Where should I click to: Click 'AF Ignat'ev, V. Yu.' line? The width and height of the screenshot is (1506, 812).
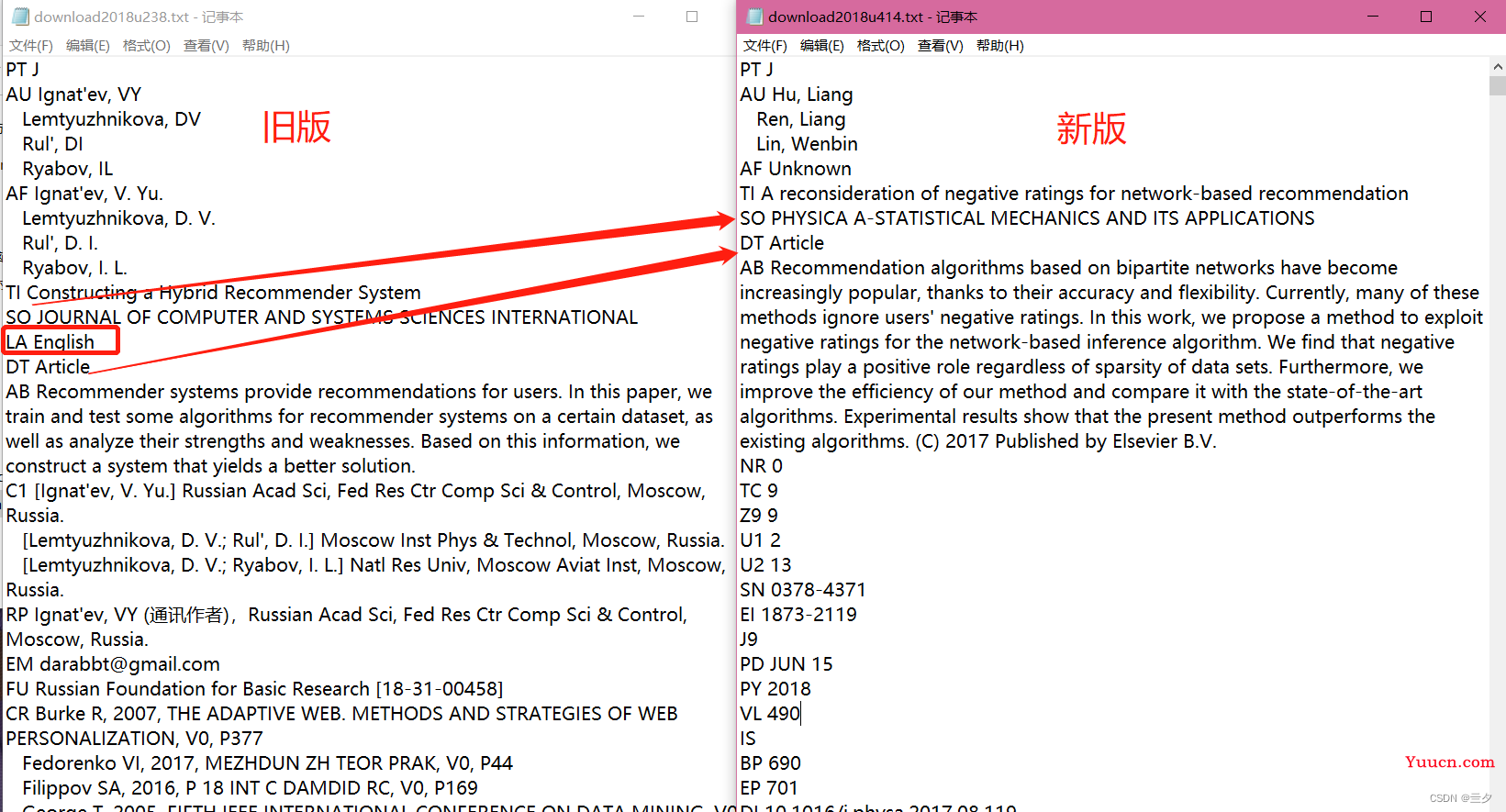[x=84, y=194]
